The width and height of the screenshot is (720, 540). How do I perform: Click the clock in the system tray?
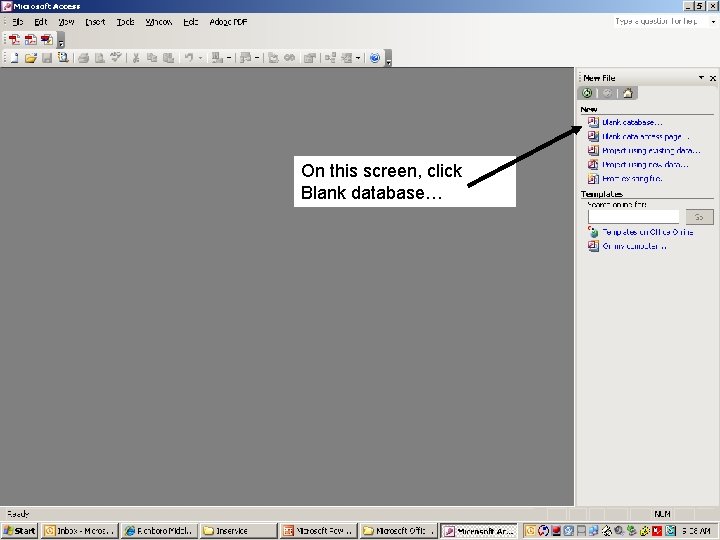click(696, 531)
